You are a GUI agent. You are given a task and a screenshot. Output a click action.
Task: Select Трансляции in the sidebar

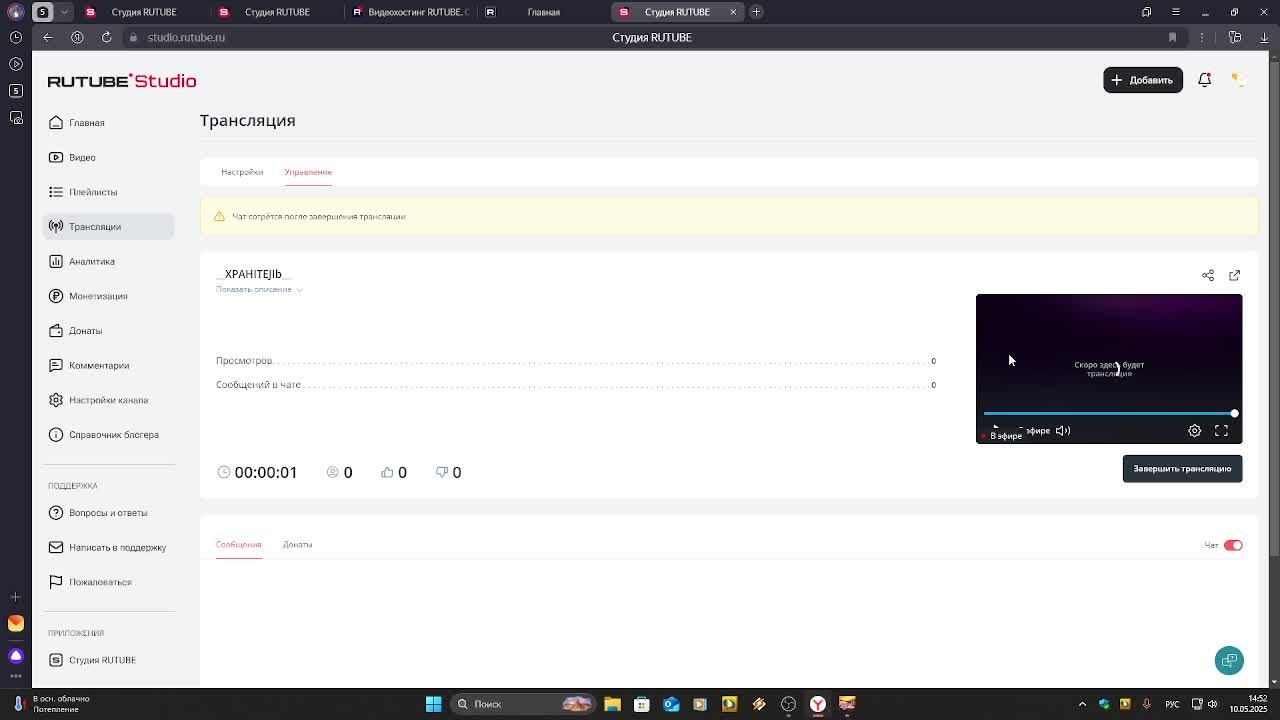[108, 226]
